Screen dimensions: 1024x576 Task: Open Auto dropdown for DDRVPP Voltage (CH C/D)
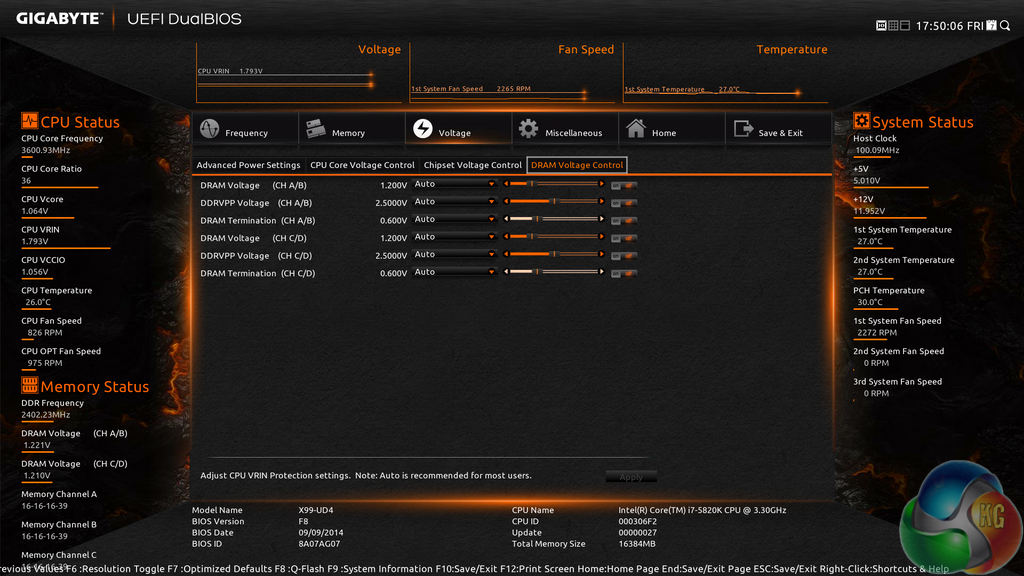click(455, 255)
